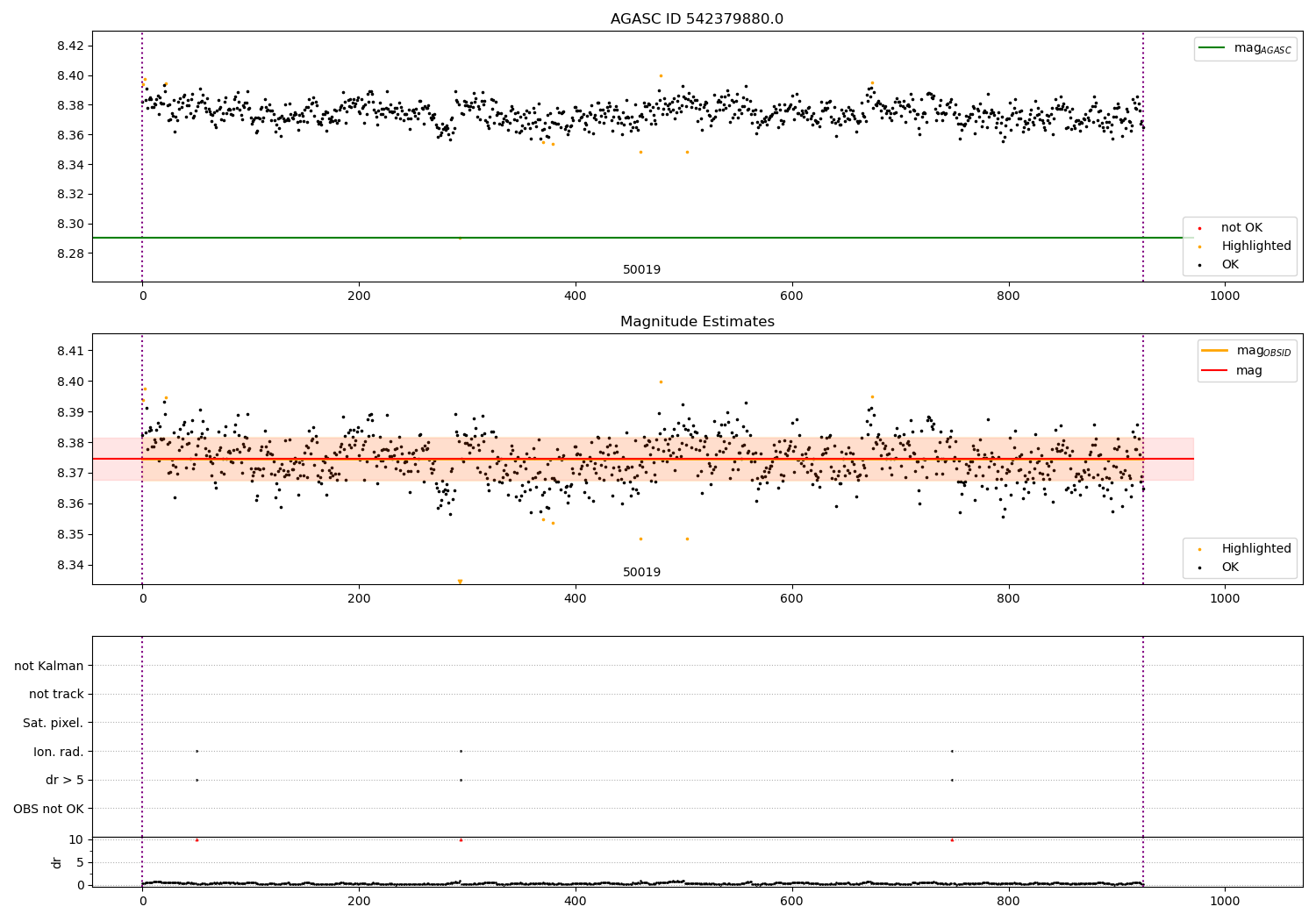Click the 8.34 tick on Magnitude Estimates axis
Screen dimensions: 1316x921
tap(69, 565)
